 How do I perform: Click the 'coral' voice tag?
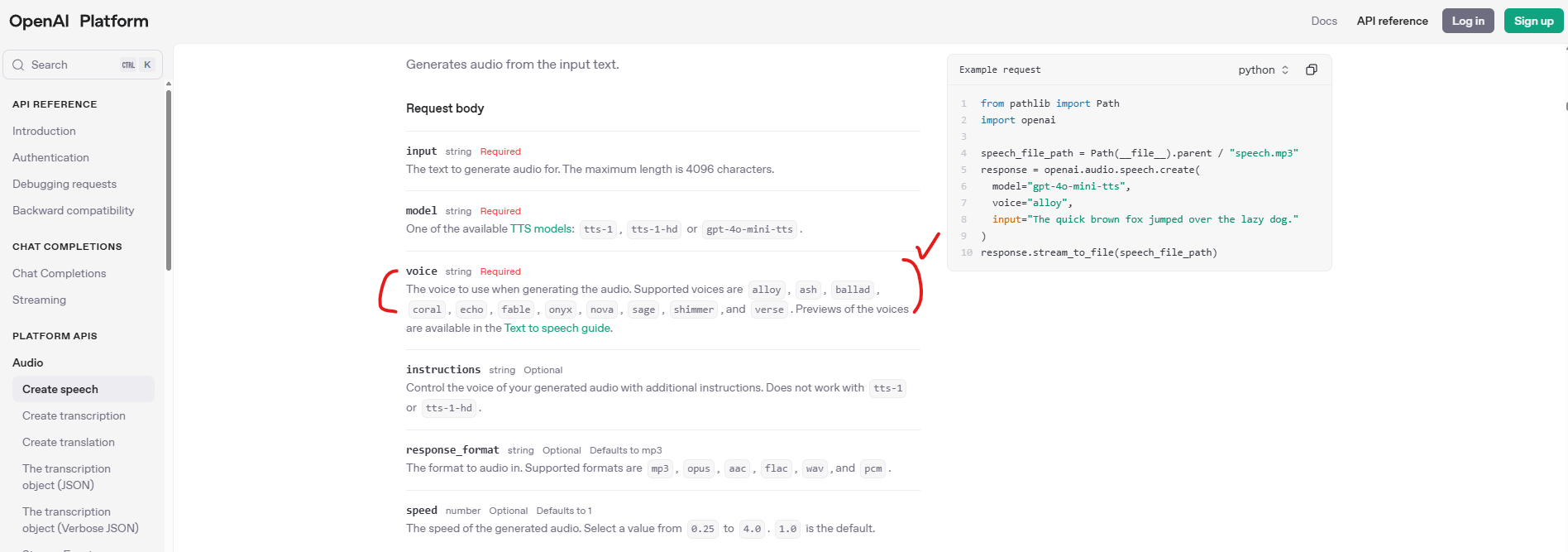tap(427, 310)
